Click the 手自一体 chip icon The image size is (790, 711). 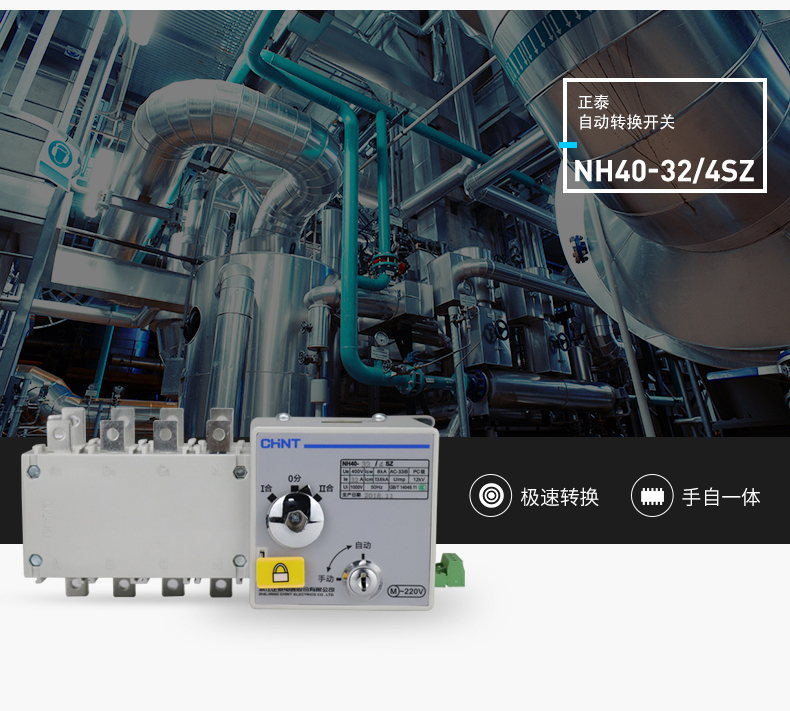652,496
